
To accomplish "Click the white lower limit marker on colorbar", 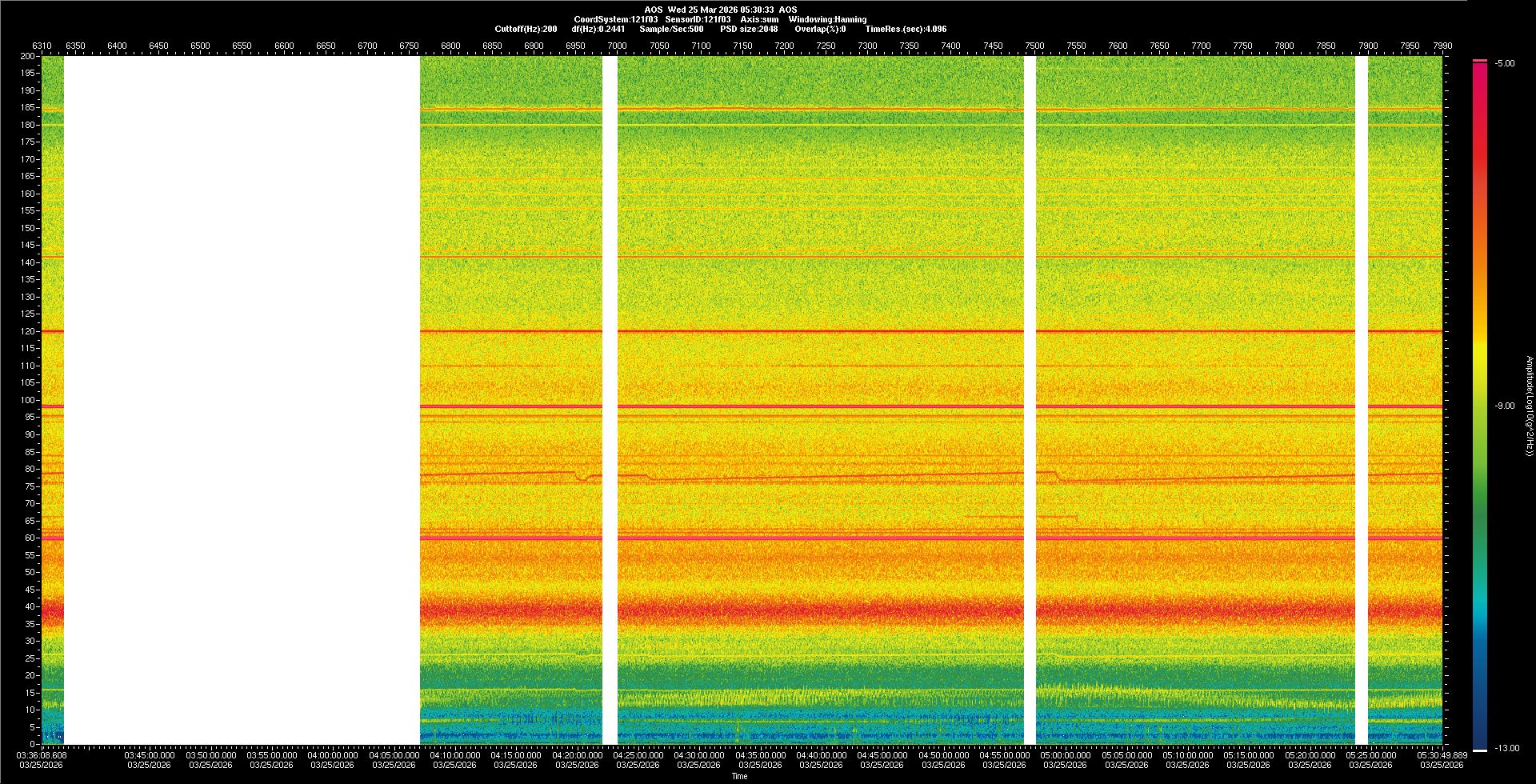I will pyautogui.click(x=1479, y=750).
